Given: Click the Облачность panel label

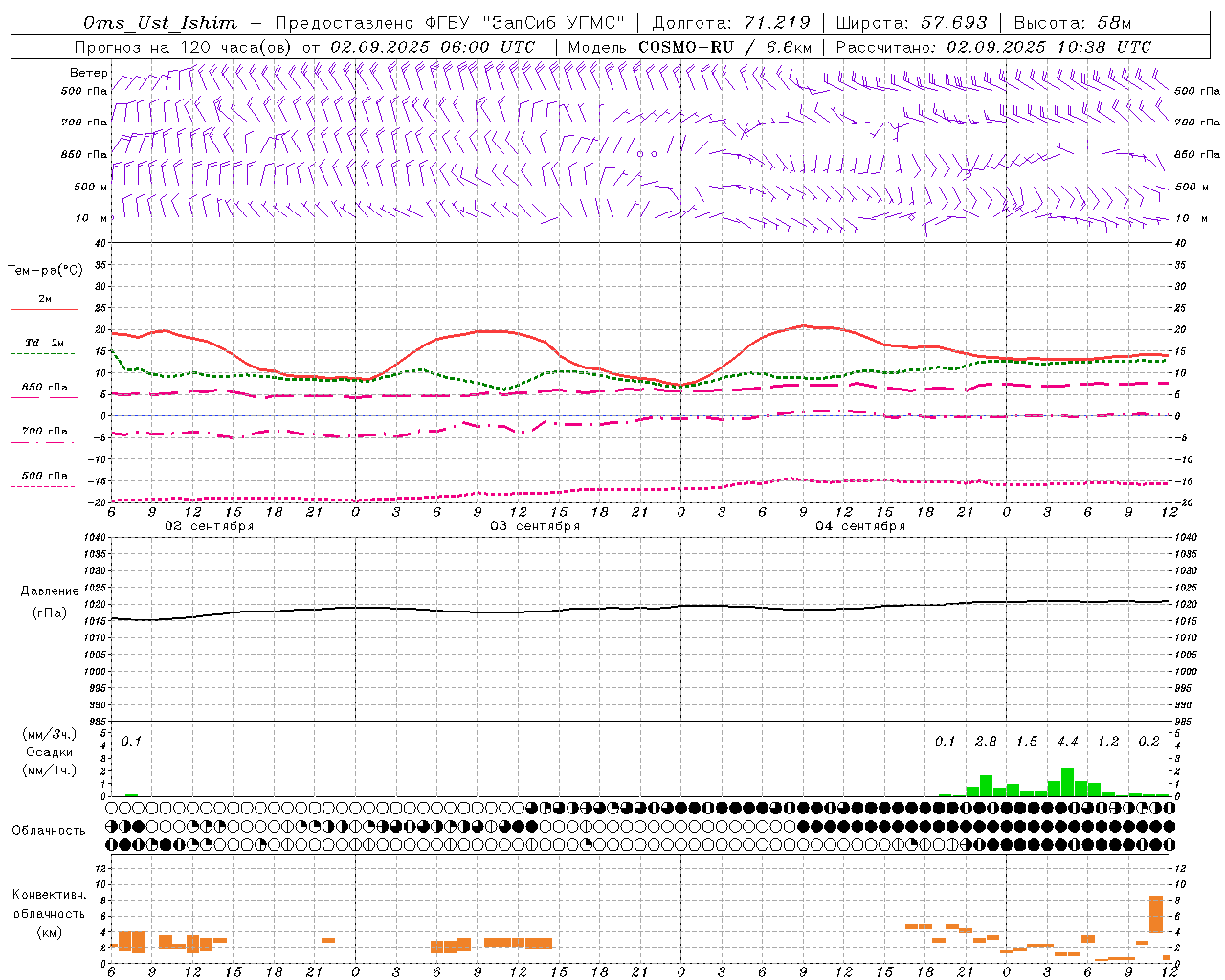Looking at the screenshot, I should (x=49, y=831).
